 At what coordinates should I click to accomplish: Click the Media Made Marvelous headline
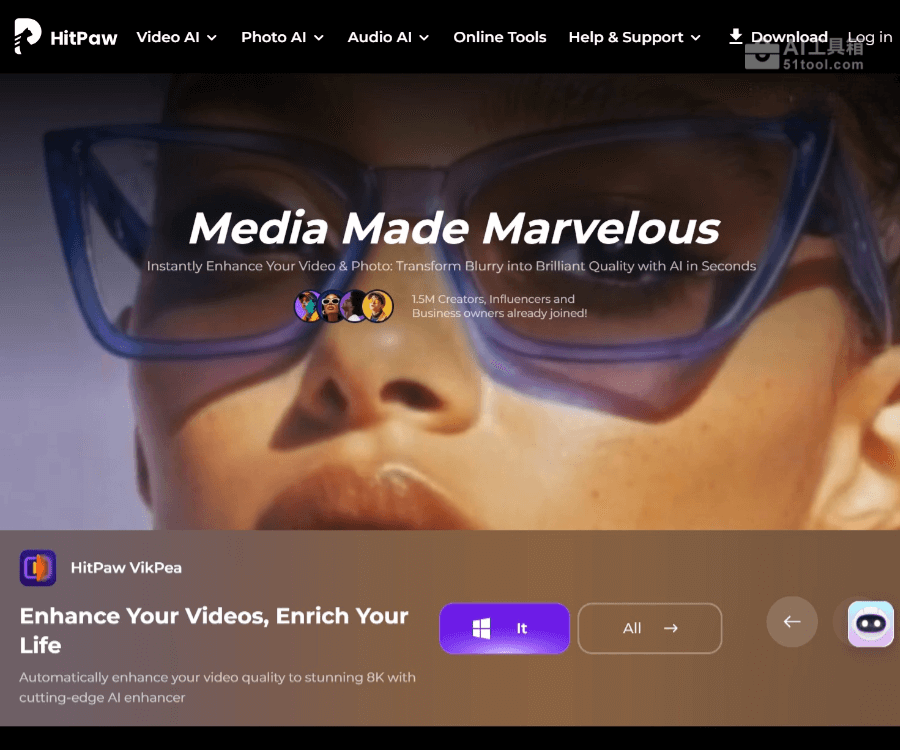(x=454, y=228)
